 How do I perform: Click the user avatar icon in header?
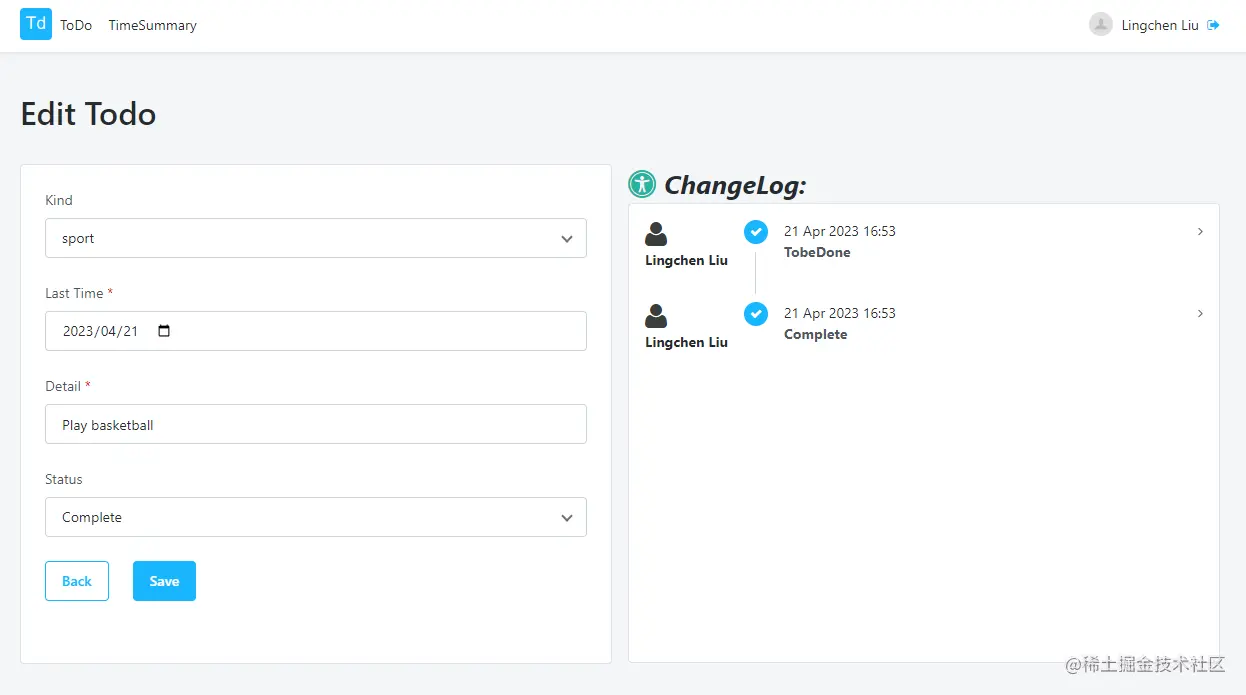point(1101,25)
